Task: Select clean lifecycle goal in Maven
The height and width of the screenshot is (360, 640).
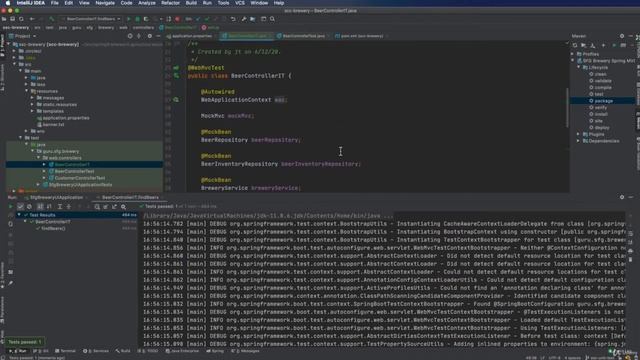Action: tap(600, 74)
